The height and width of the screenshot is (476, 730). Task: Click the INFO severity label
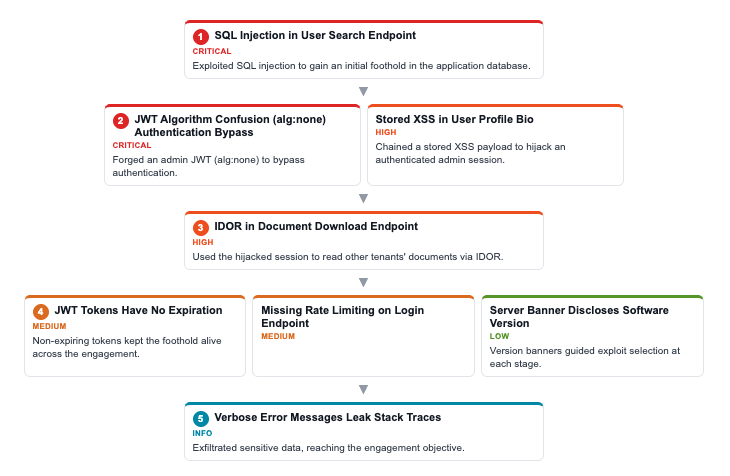(202, 433)
